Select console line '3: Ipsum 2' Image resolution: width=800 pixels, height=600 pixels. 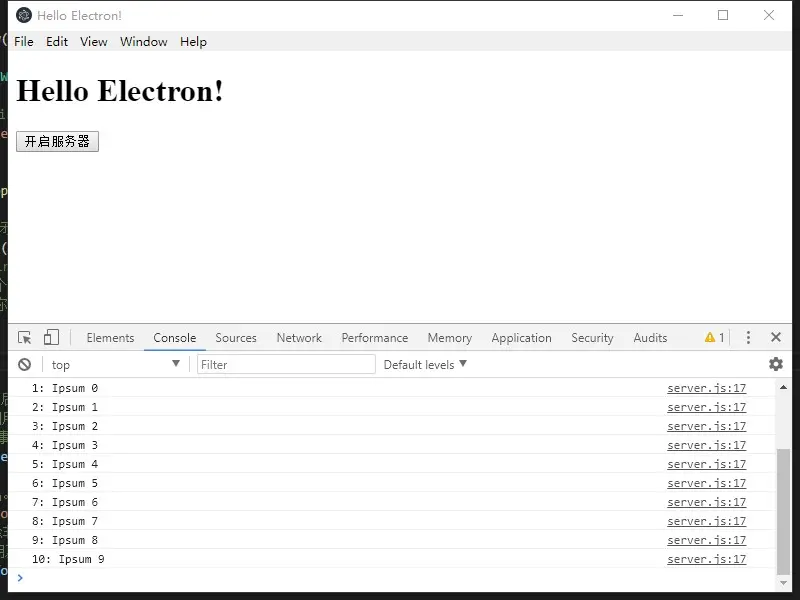(x=65, y=426)
